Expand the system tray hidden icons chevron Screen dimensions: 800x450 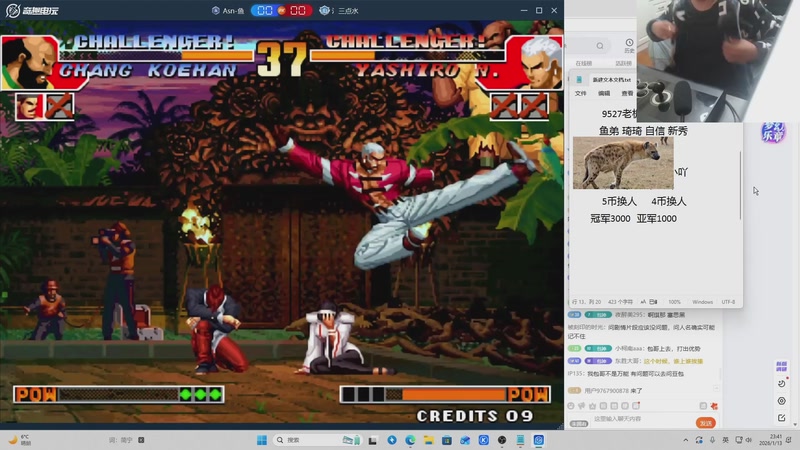686,440
